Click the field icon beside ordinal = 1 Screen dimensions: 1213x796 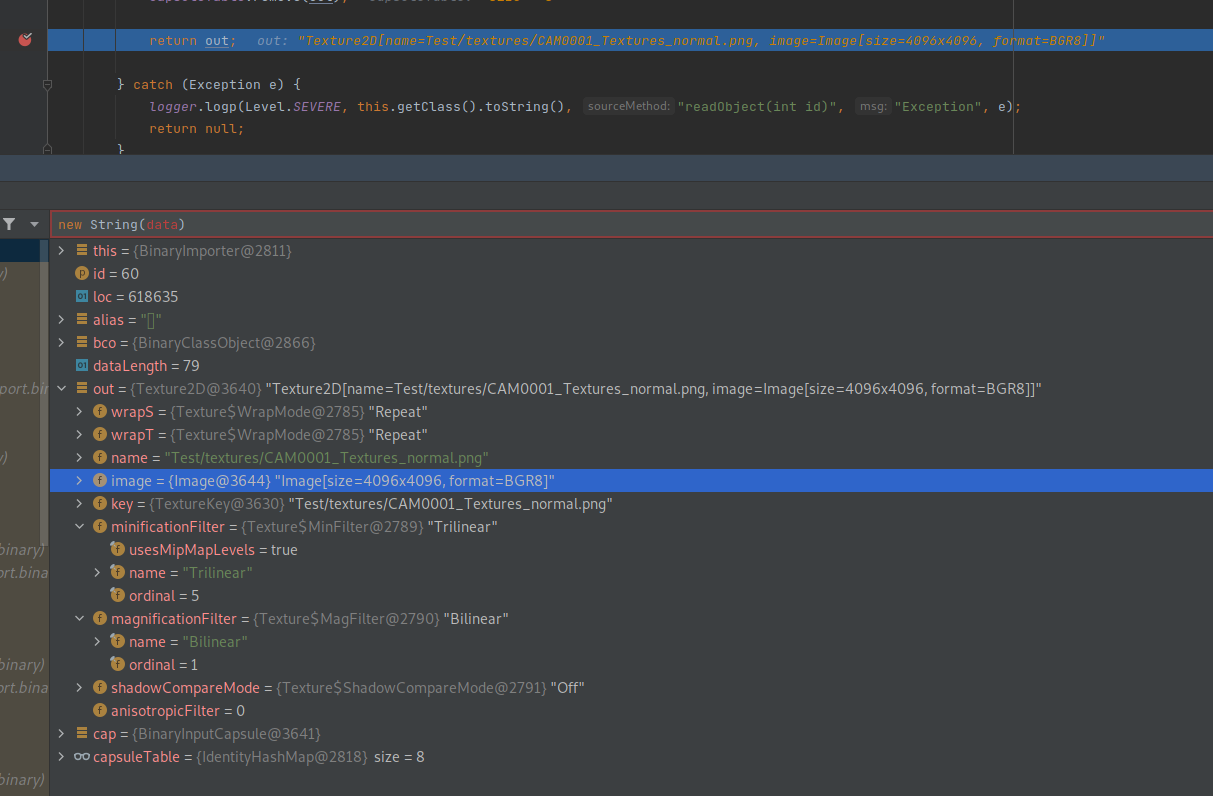[x=118, y=665]
